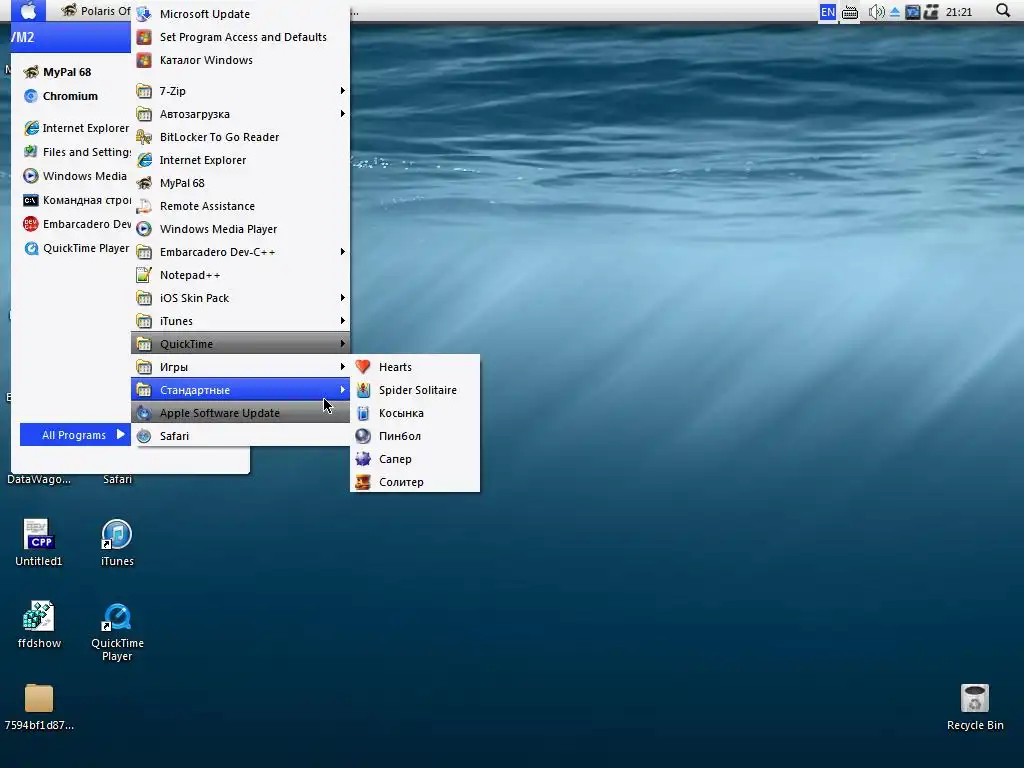Open on-screen keyboard tray icon
The width and height of the screenshot is (1024, 768).
point(850,12)
